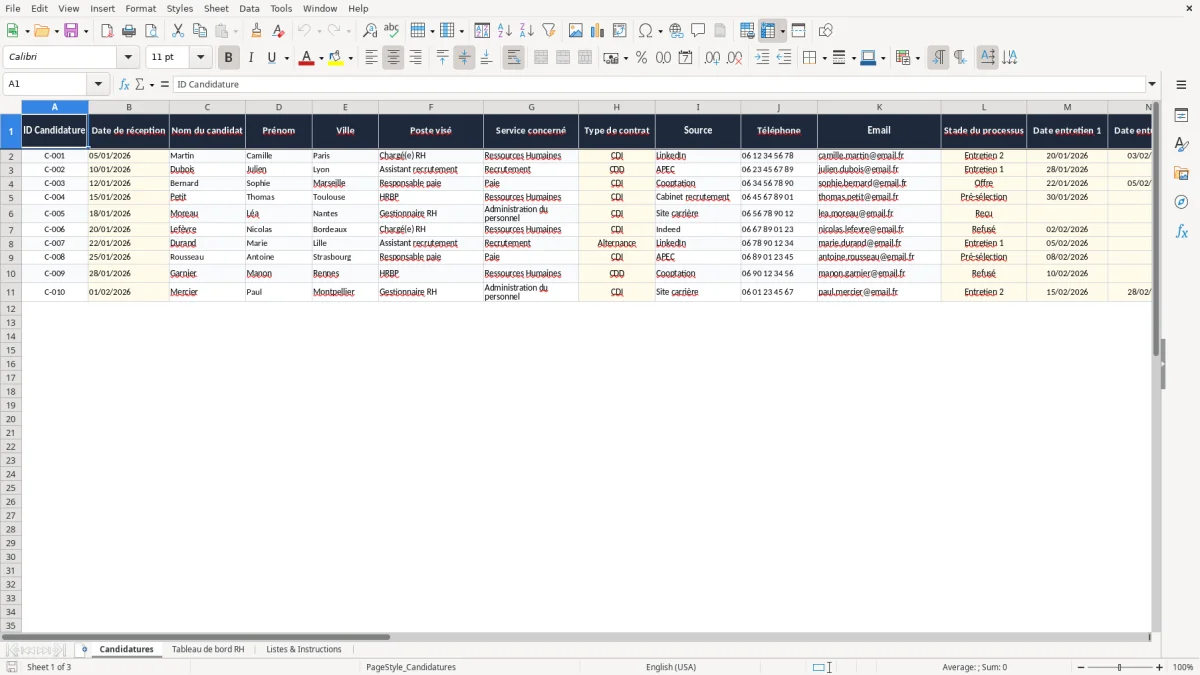Toggle Underline formatting
The image size is (1200, 675).
click(x=271, y=58)
